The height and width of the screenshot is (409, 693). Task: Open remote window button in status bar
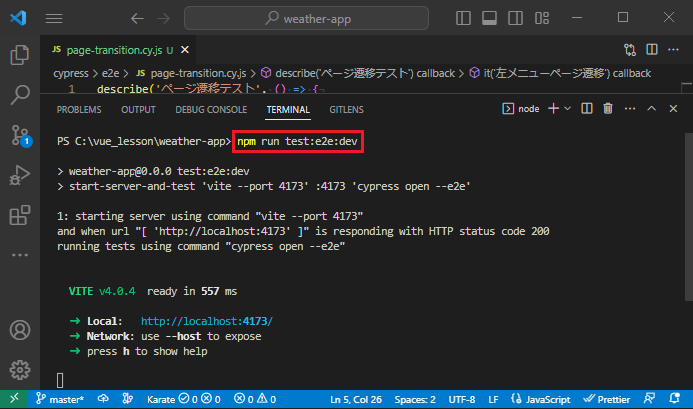point(14,399)
